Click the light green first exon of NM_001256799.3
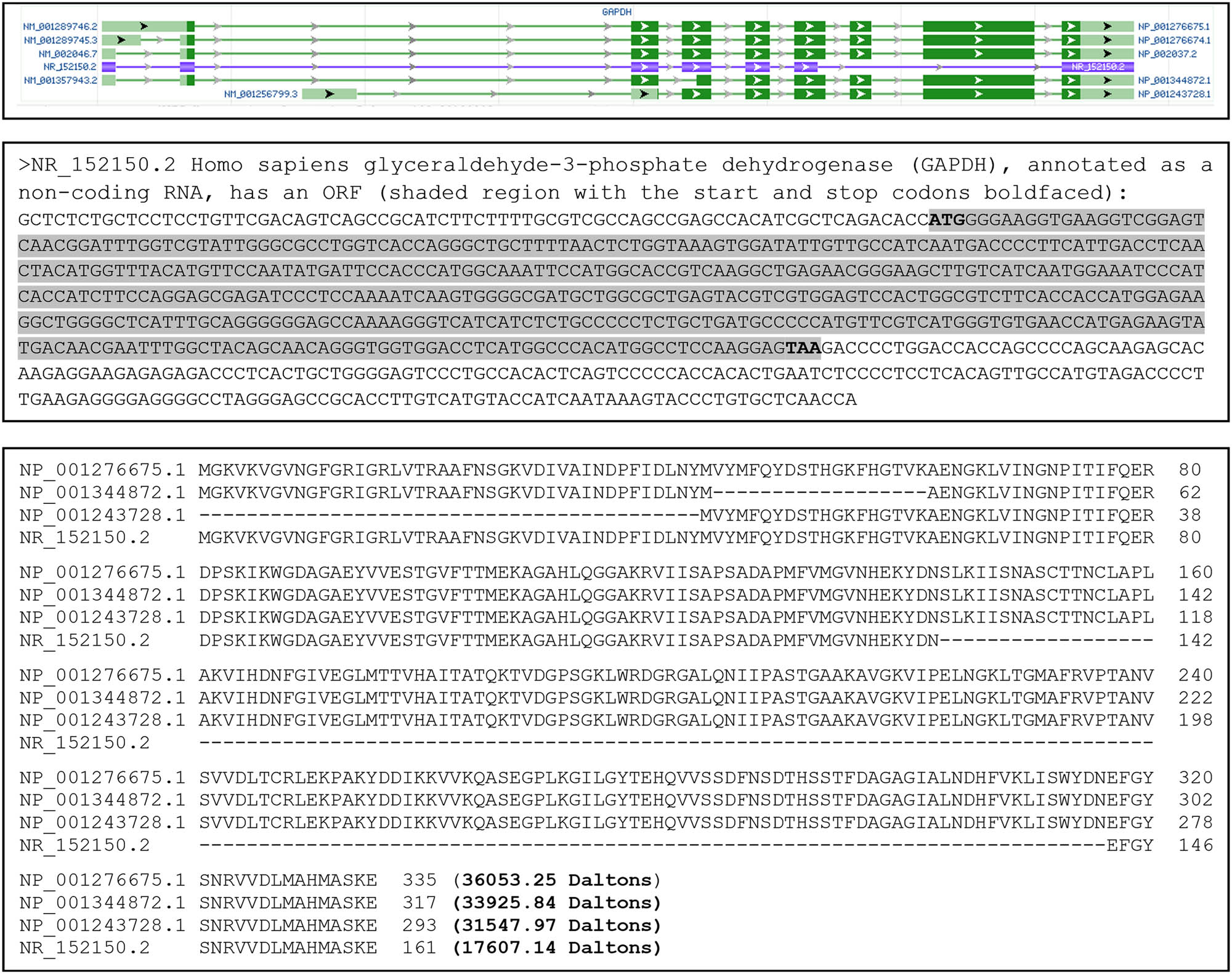This screenshot has width=1232, height=974. [x=330, y=94]
